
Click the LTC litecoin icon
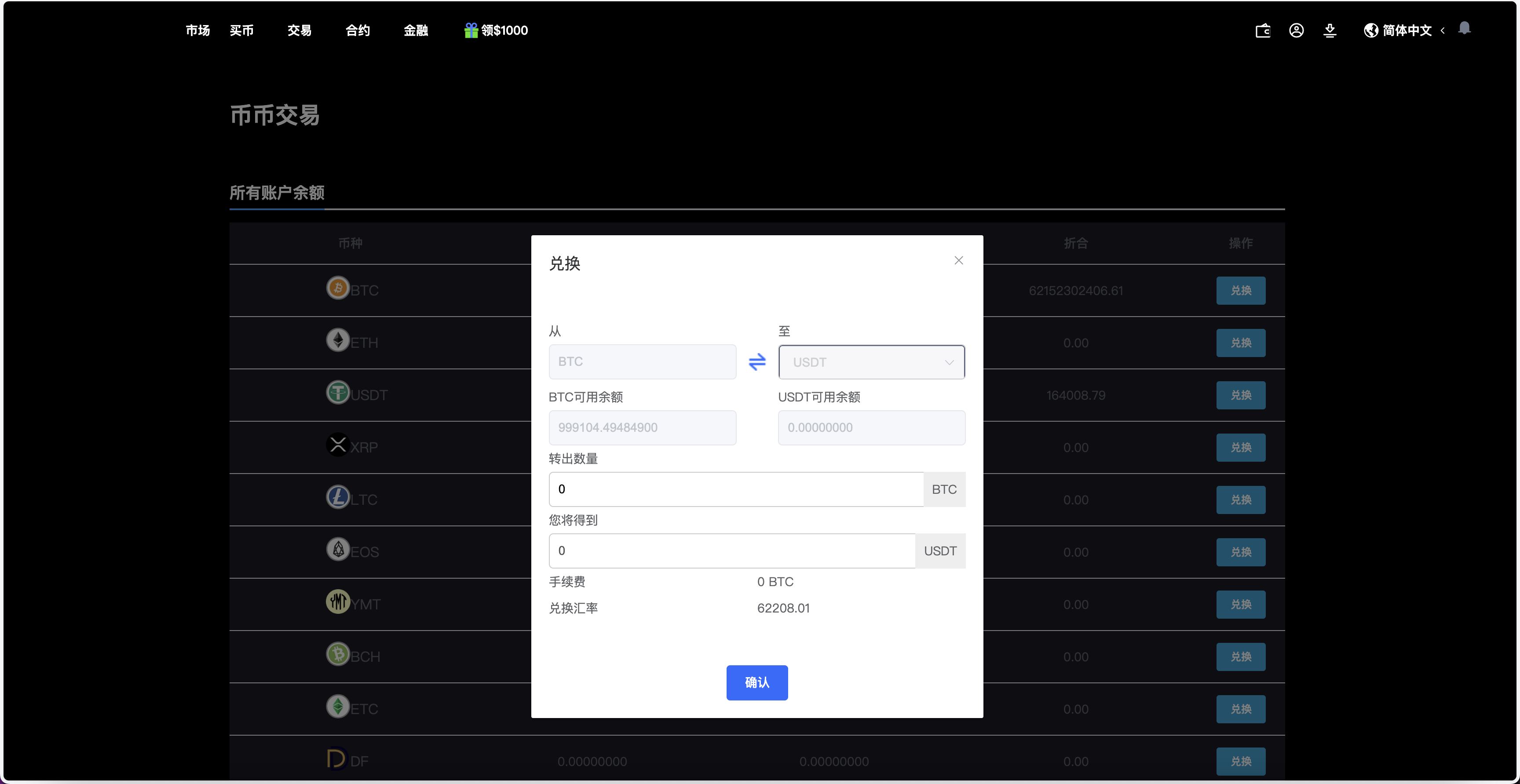pyautogui.click(x=337, y=497)
